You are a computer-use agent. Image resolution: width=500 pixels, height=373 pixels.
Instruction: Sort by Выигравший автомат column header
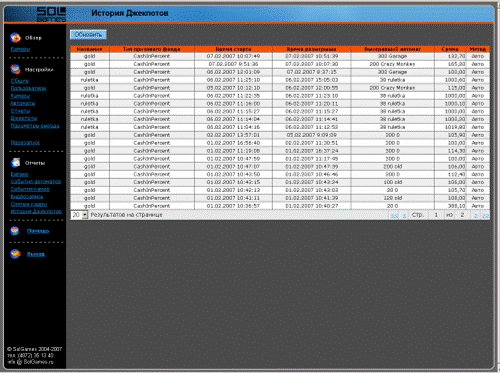pyautogui.click(x=392, y=49)
